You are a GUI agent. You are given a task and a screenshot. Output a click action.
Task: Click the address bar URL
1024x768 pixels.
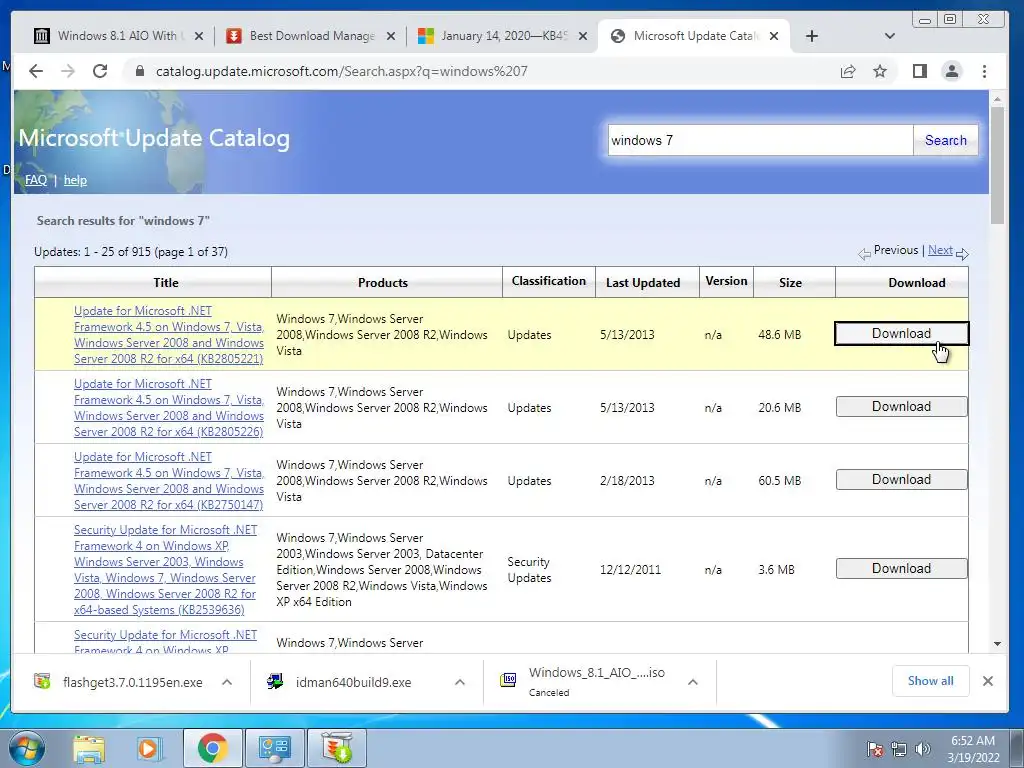pyautogui.click(x=342, y=71)
